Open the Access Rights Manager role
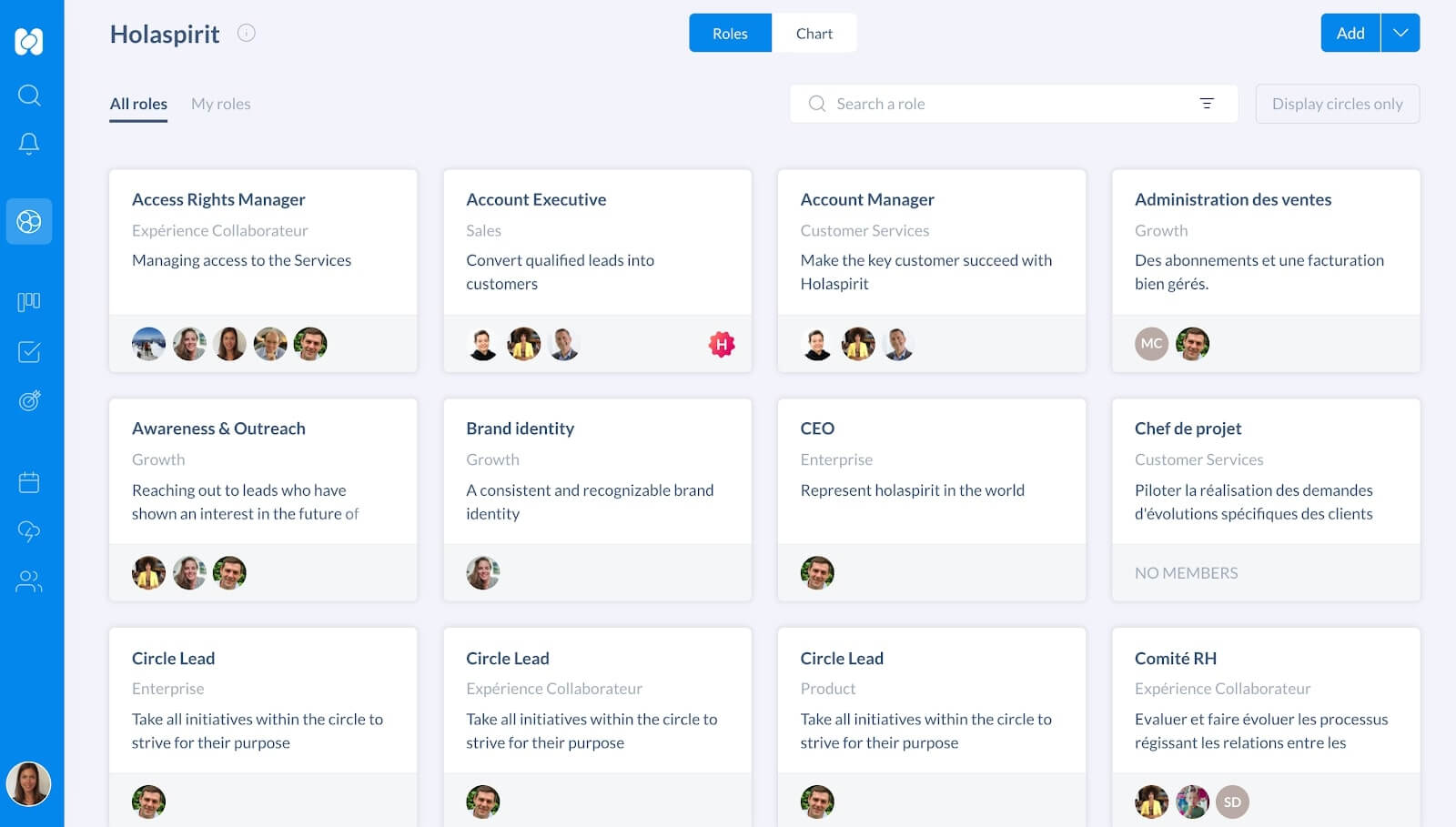1456x827 pixels. [x=218, y=199]
